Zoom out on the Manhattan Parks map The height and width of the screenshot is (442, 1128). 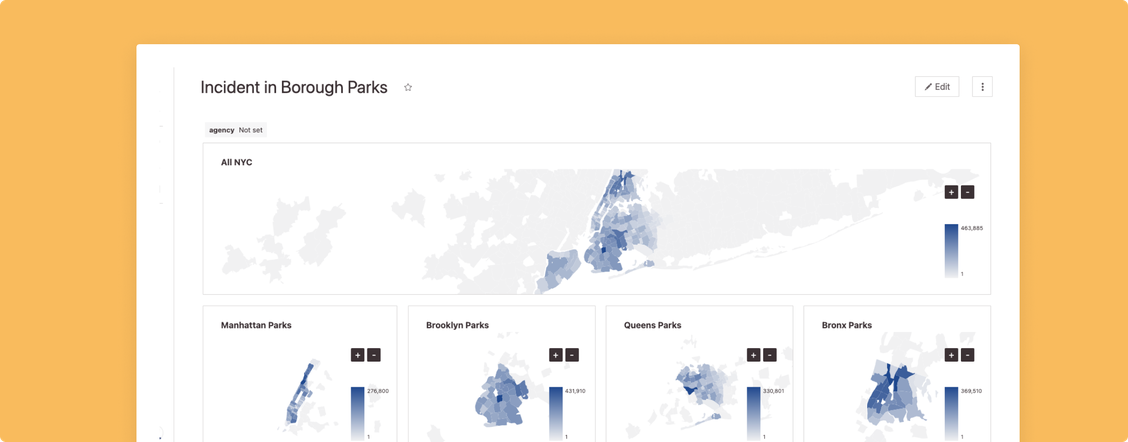(373, 355)
